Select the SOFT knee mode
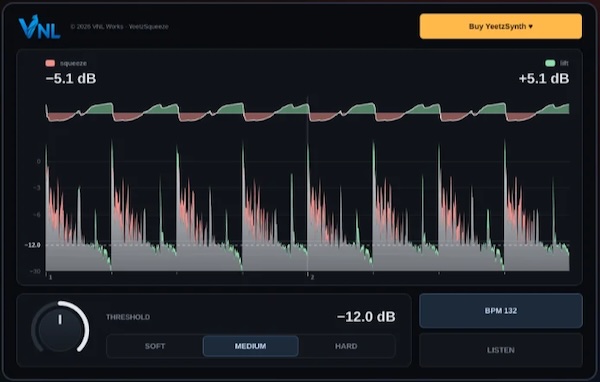Viewport: 600px width, 382px height. [x=155, y=346]
